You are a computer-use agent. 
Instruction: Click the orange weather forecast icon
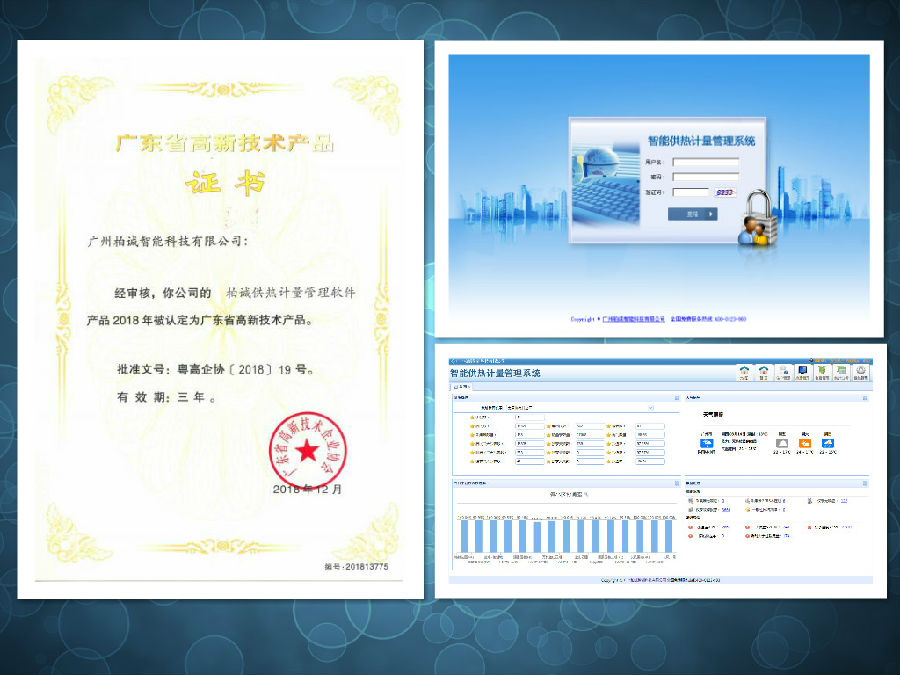point(804,443)
